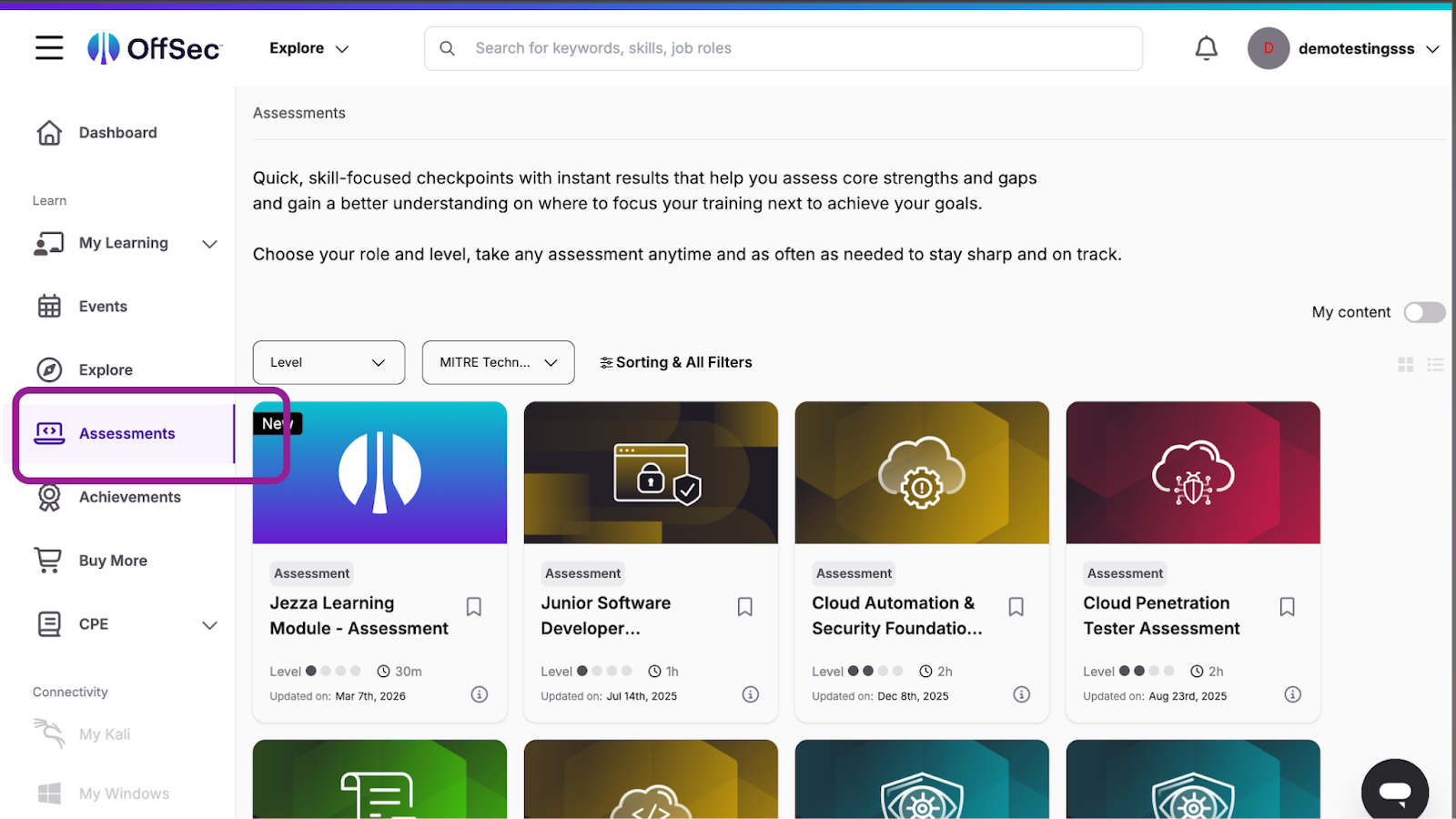The image size is (1456, 819).
Task: Click the notifications bell icon
Action: tap(1206, 48)
